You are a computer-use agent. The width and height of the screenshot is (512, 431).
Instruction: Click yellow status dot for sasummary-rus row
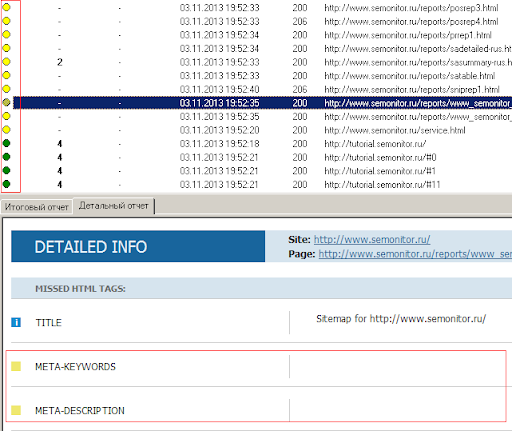pos(6,62)
